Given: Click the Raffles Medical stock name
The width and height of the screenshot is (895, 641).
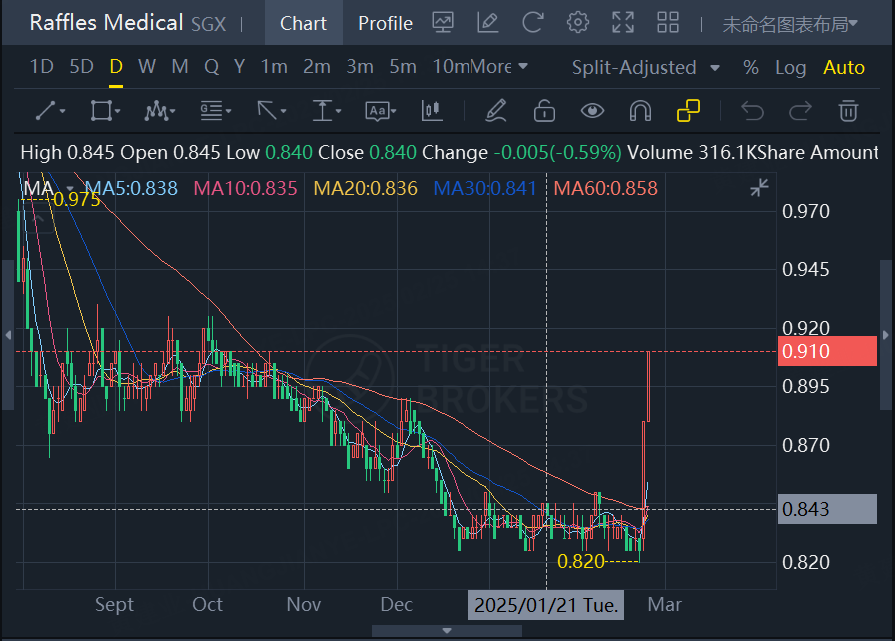Looking at the screenshot, I should click(106, 23).
